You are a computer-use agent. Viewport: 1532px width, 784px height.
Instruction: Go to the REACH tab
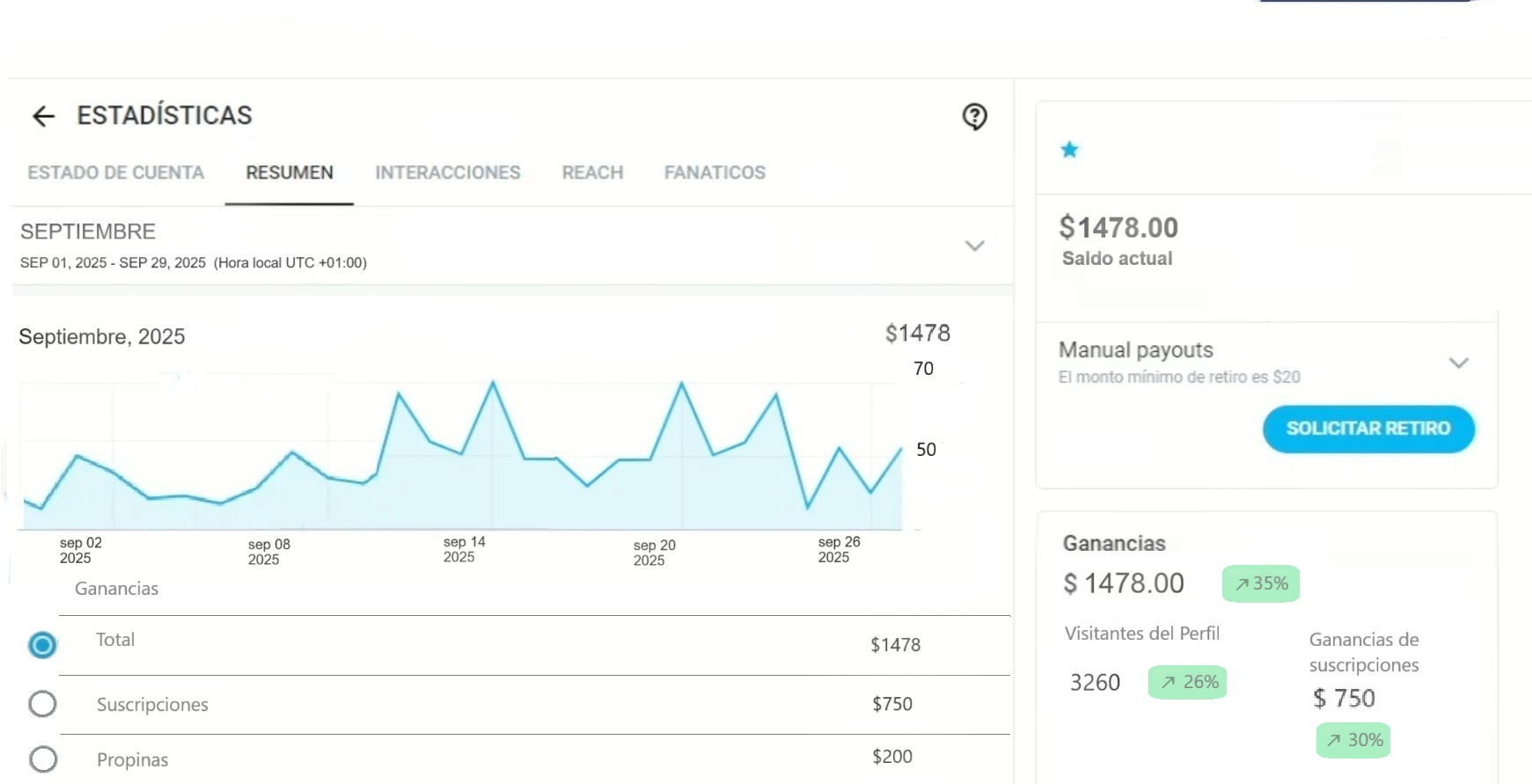click(x=592, y=172)
